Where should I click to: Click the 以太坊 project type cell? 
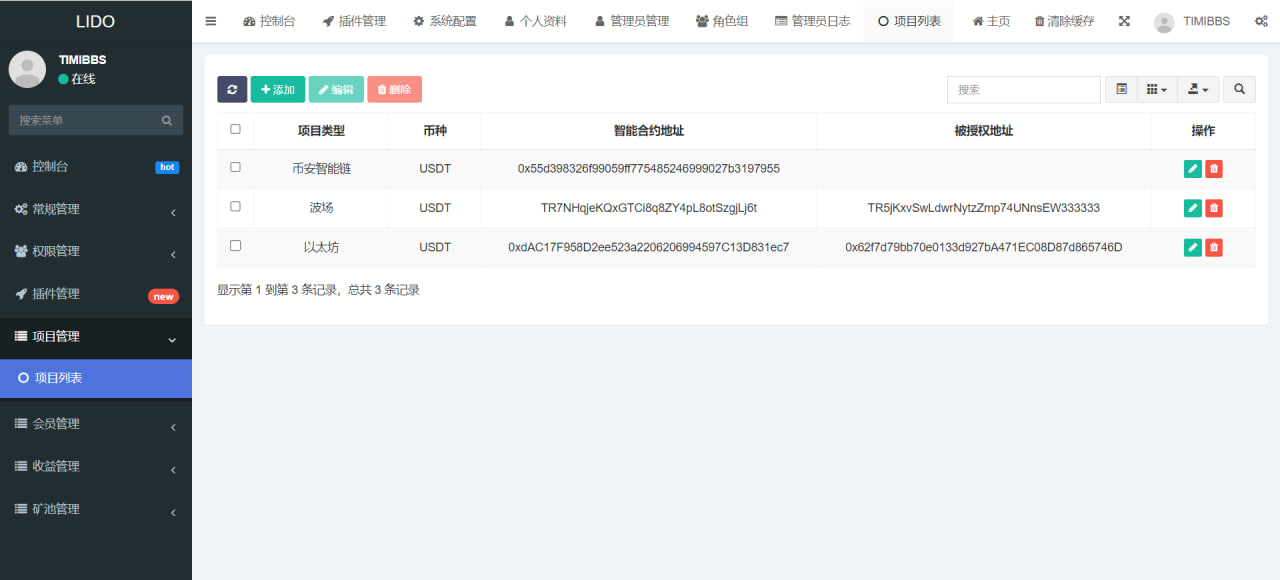click(321, 247)
